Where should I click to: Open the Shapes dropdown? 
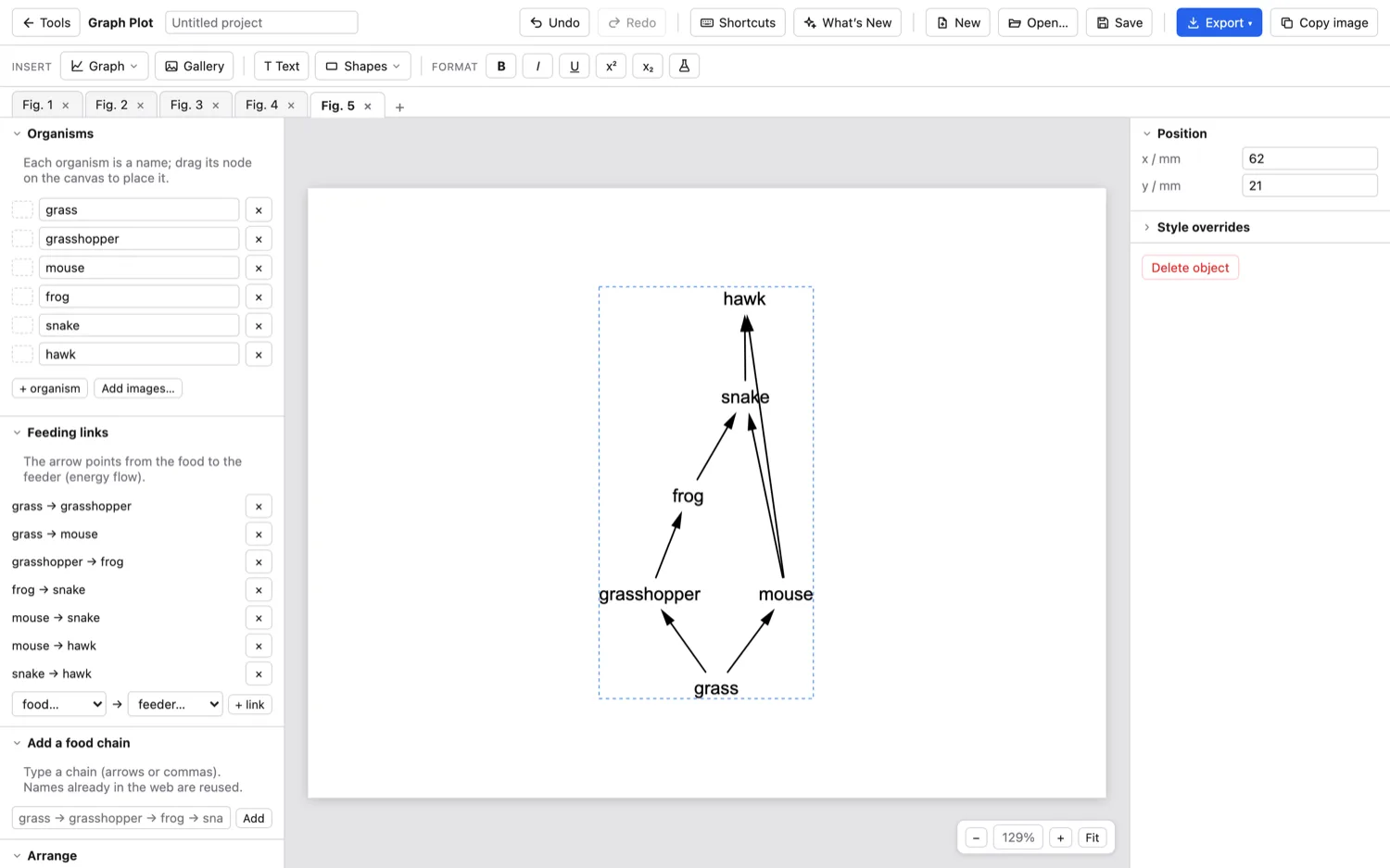tap(362, 66)
